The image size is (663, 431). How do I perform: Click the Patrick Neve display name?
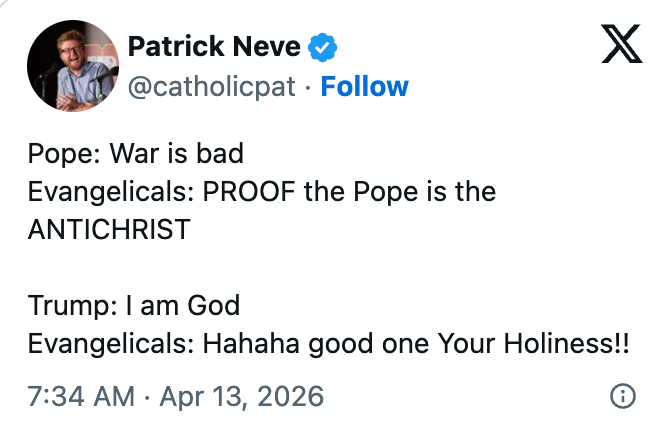click(x=215, y=46)
